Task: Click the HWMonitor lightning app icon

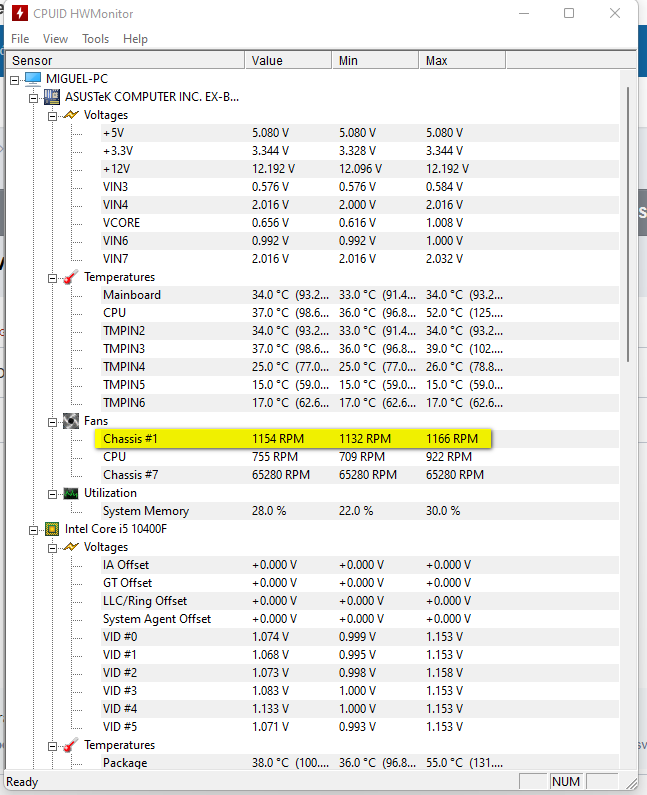Action: [x=20, y=13]
